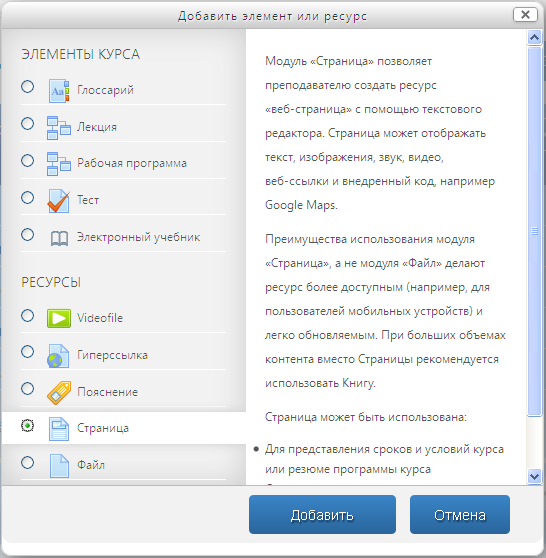The height and width of the screenshot is (558, 546).
Task: Pick the Лекция radio button
Action: 27,123
